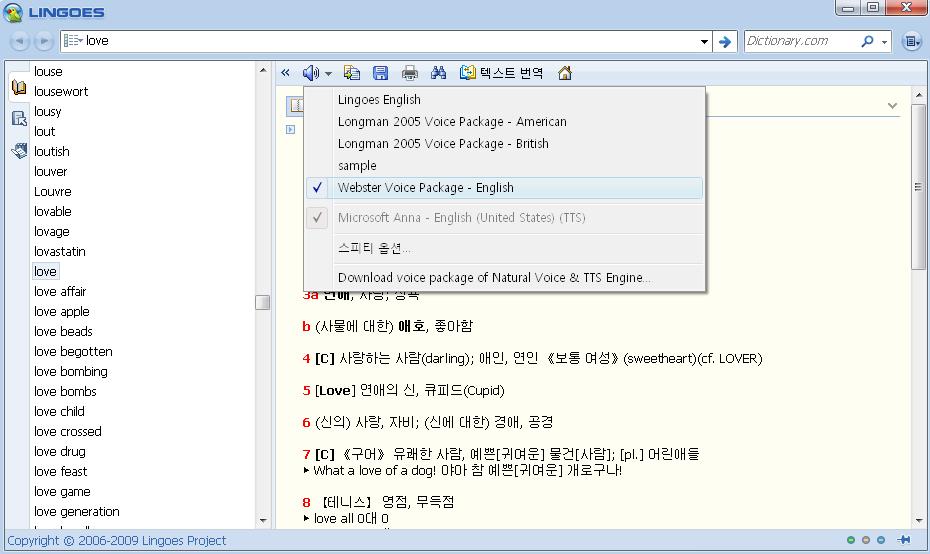Open the Dictionary.com engine dropdown arrow
Screen dimensions: 930x554
(884, 42)
